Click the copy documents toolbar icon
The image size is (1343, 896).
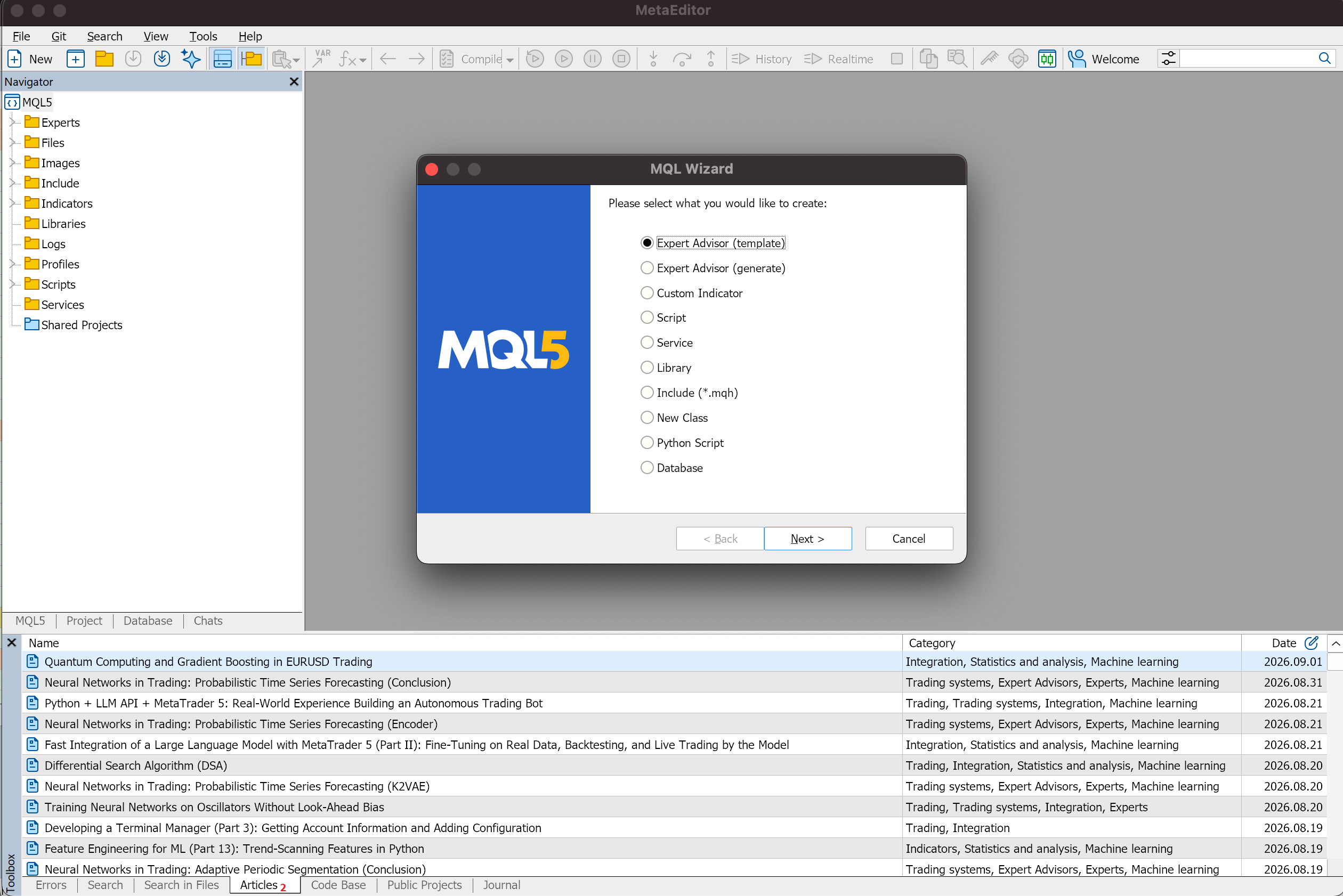coord(928,59)
